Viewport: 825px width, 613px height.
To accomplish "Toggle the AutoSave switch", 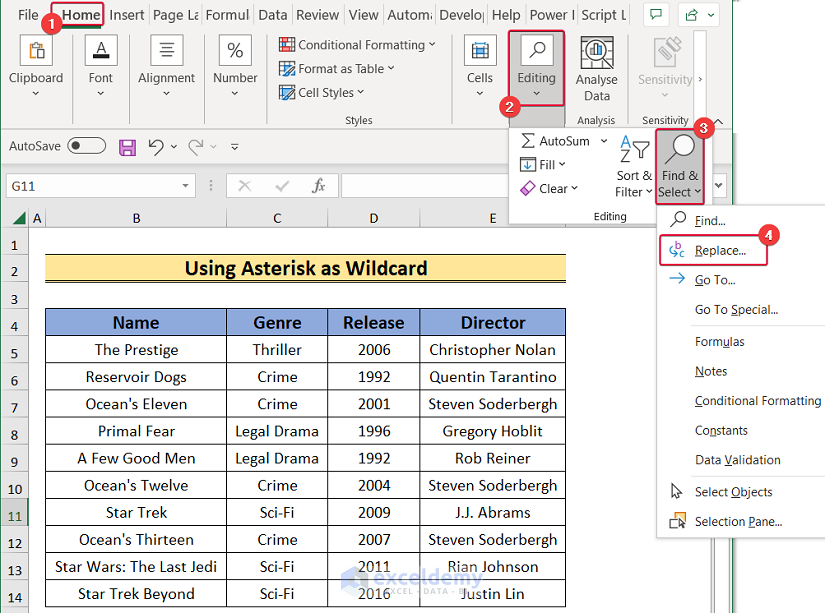I will [x=86, y=146].
